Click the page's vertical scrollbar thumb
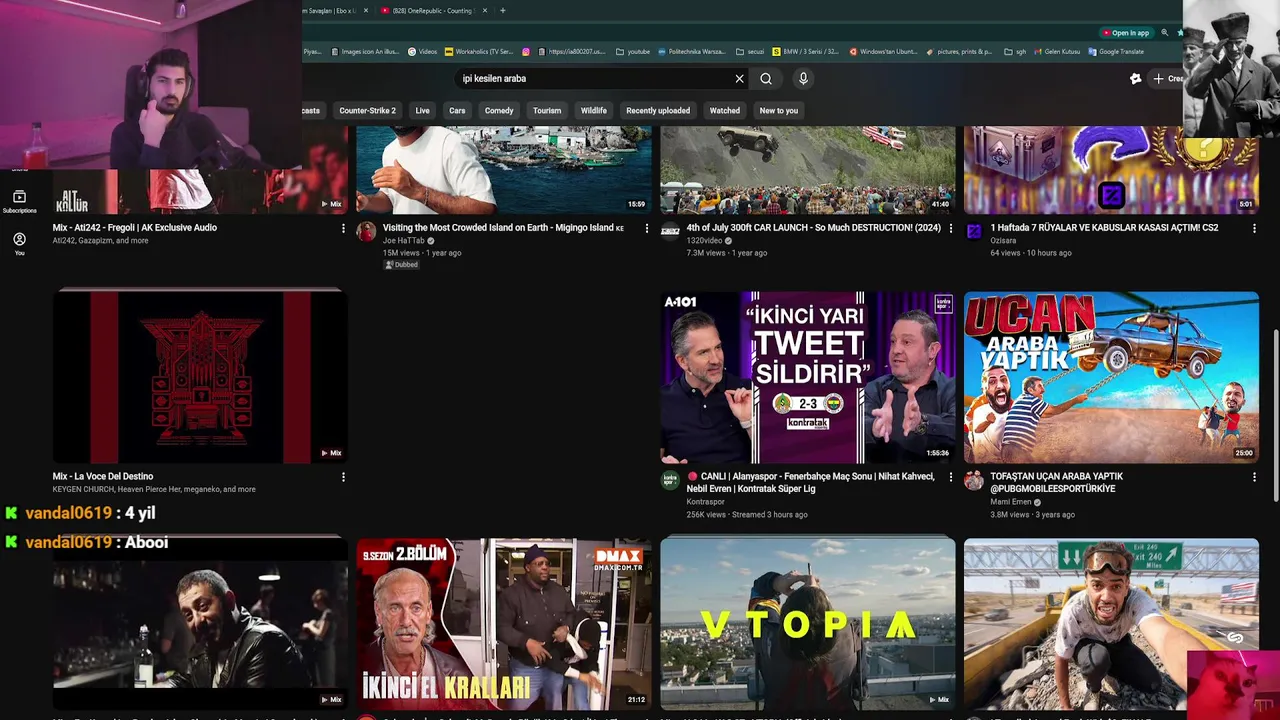This screenshot has height=720, width=1280. (x=1274, y=415)
